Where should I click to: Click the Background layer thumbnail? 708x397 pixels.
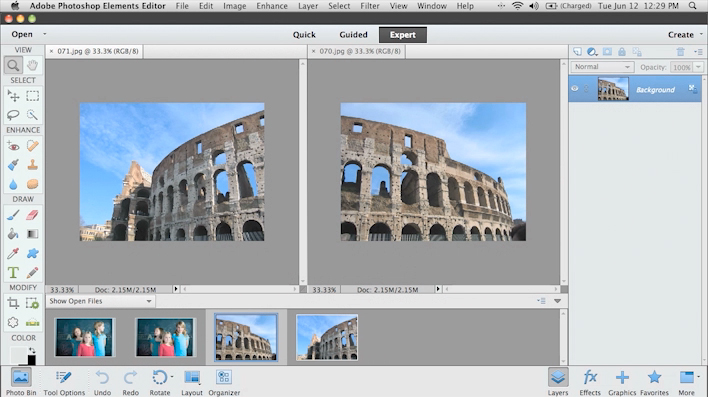pos(613,89)
